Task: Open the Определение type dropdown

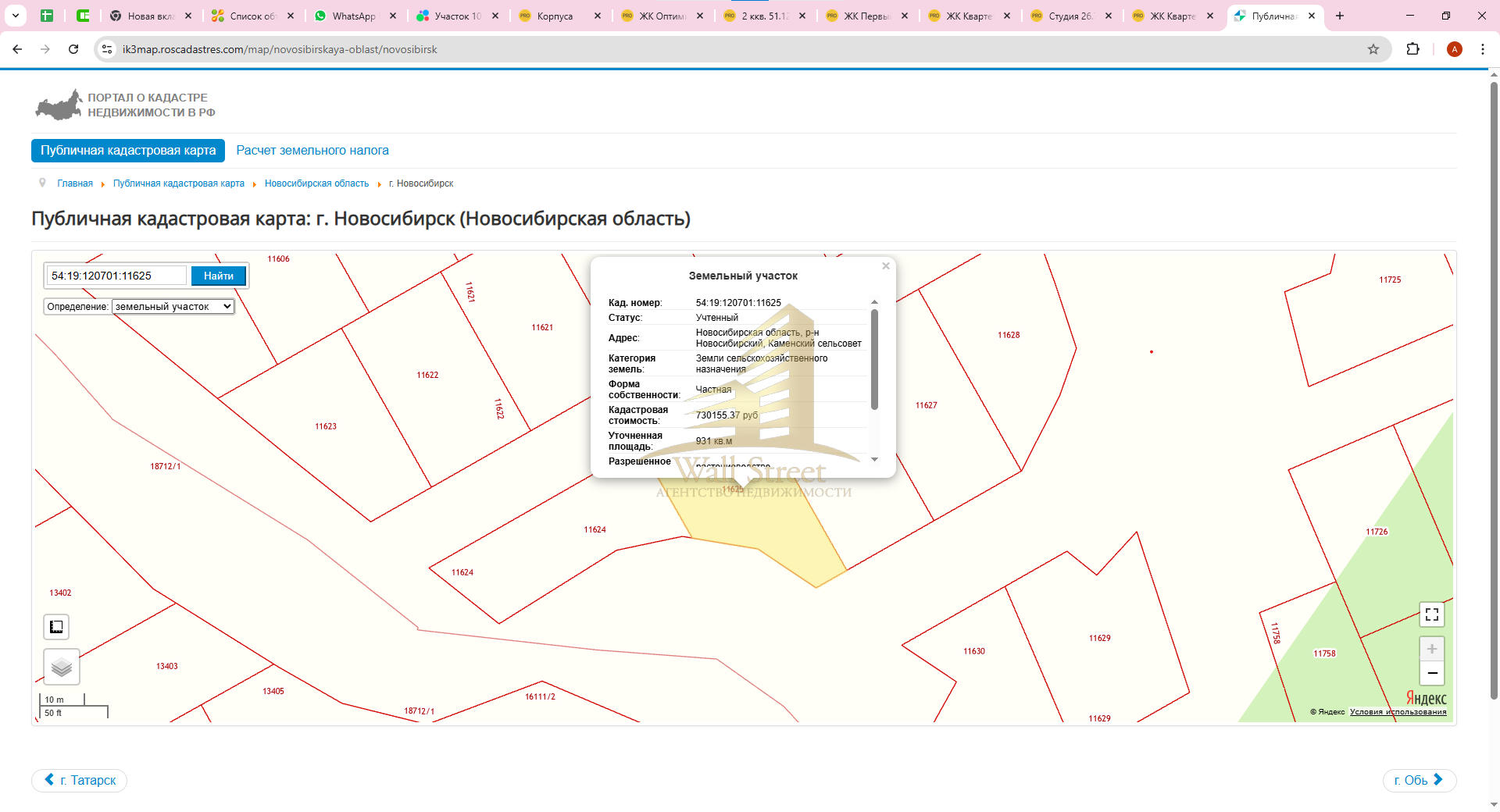Action: click(173, 306)
